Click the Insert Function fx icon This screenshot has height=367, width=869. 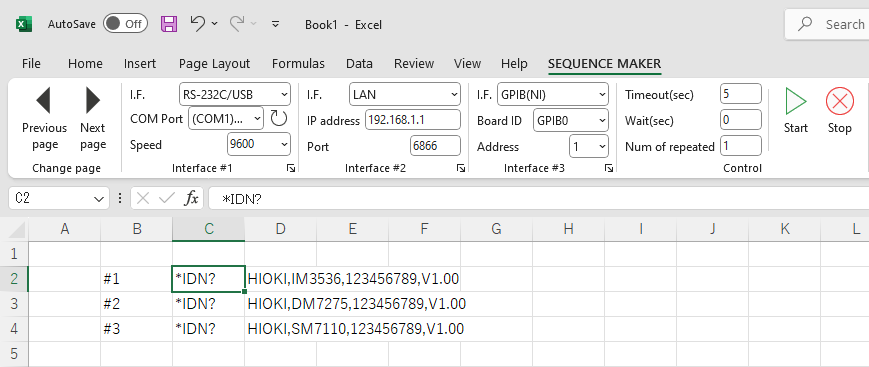pos(191,198)
